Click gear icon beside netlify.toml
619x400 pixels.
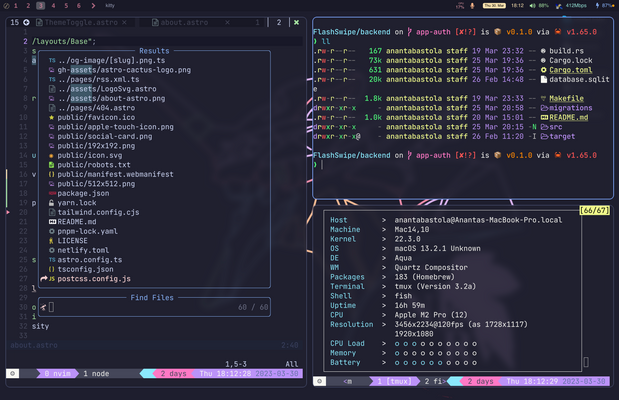pyautogui.click(x=52, y=250)
